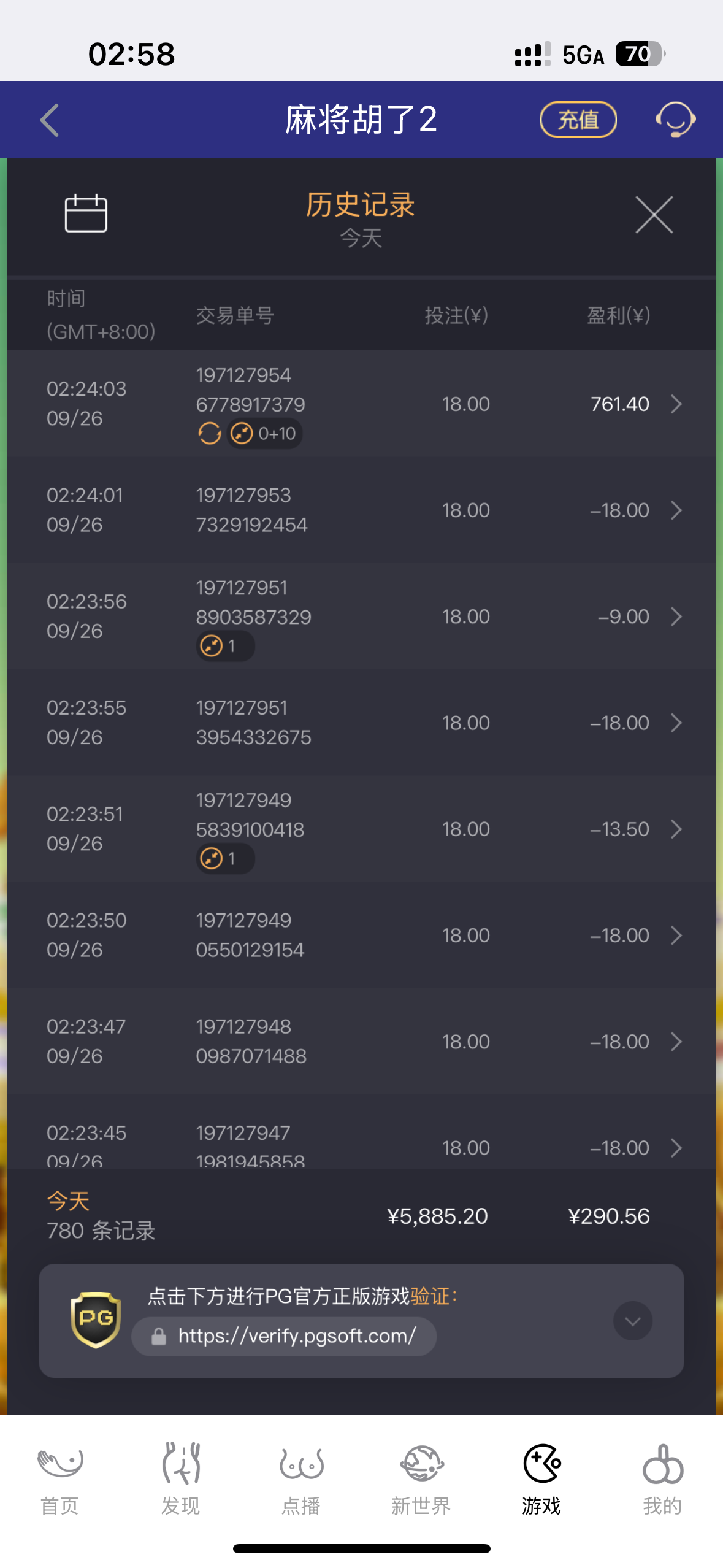Expand the -13.50 record chevron
The height and width of the screenshot is (1568, 723).
676,829
